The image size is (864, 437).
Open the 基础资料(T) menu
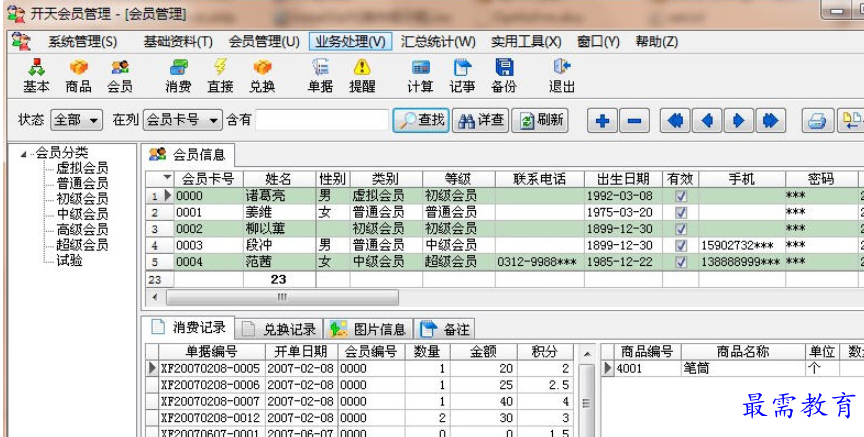178,42
